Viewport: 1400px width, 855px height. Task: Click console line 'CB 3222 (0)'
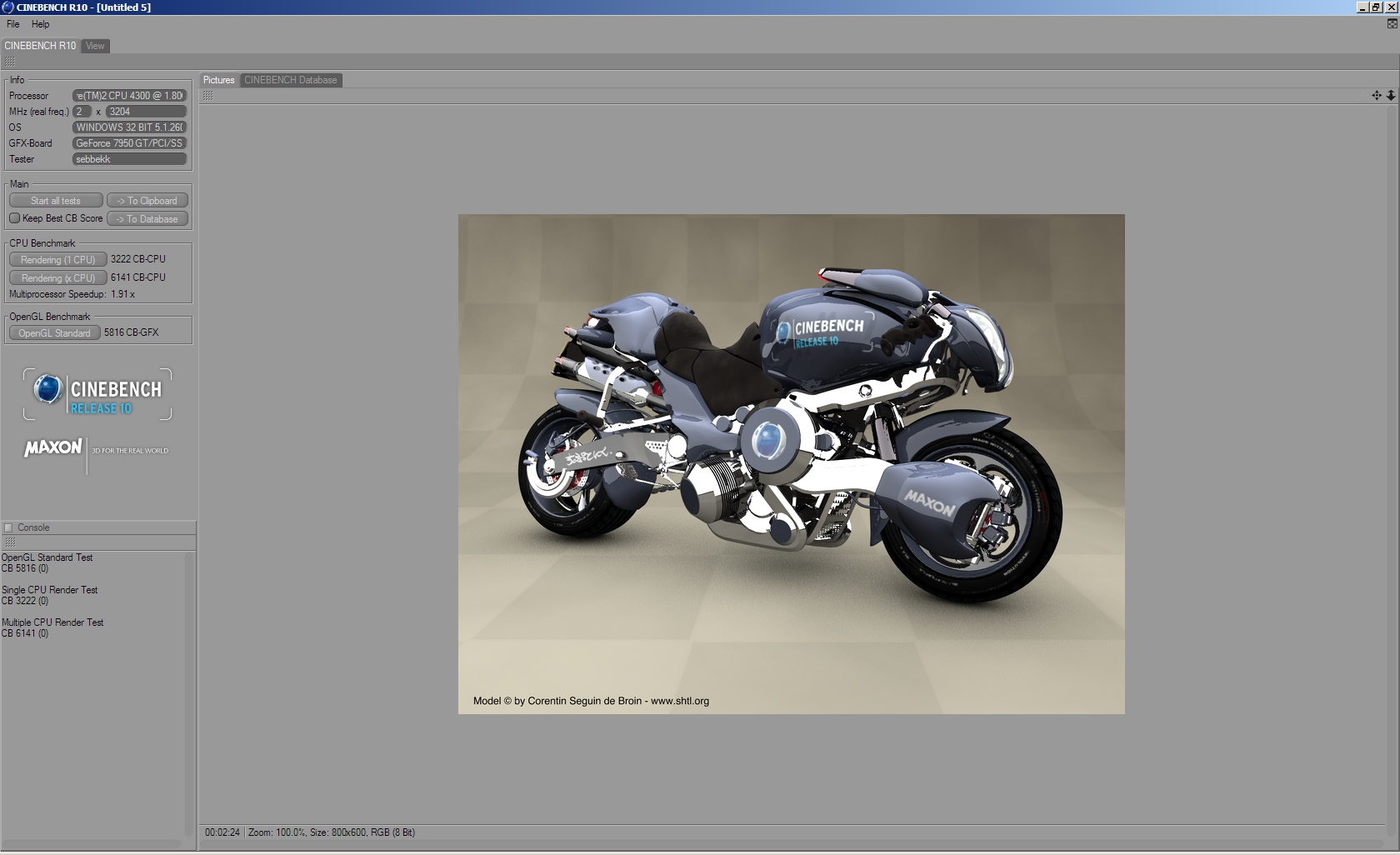coord(25,601)
